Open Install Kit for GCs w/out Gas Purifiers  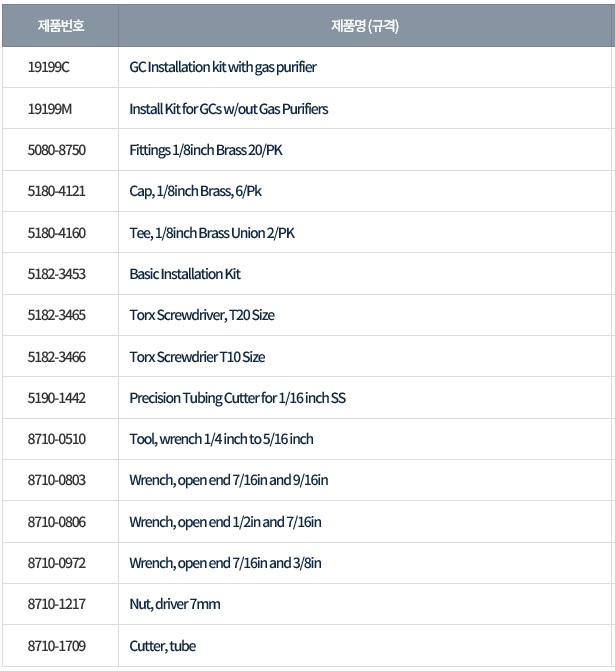pos(229,108)
